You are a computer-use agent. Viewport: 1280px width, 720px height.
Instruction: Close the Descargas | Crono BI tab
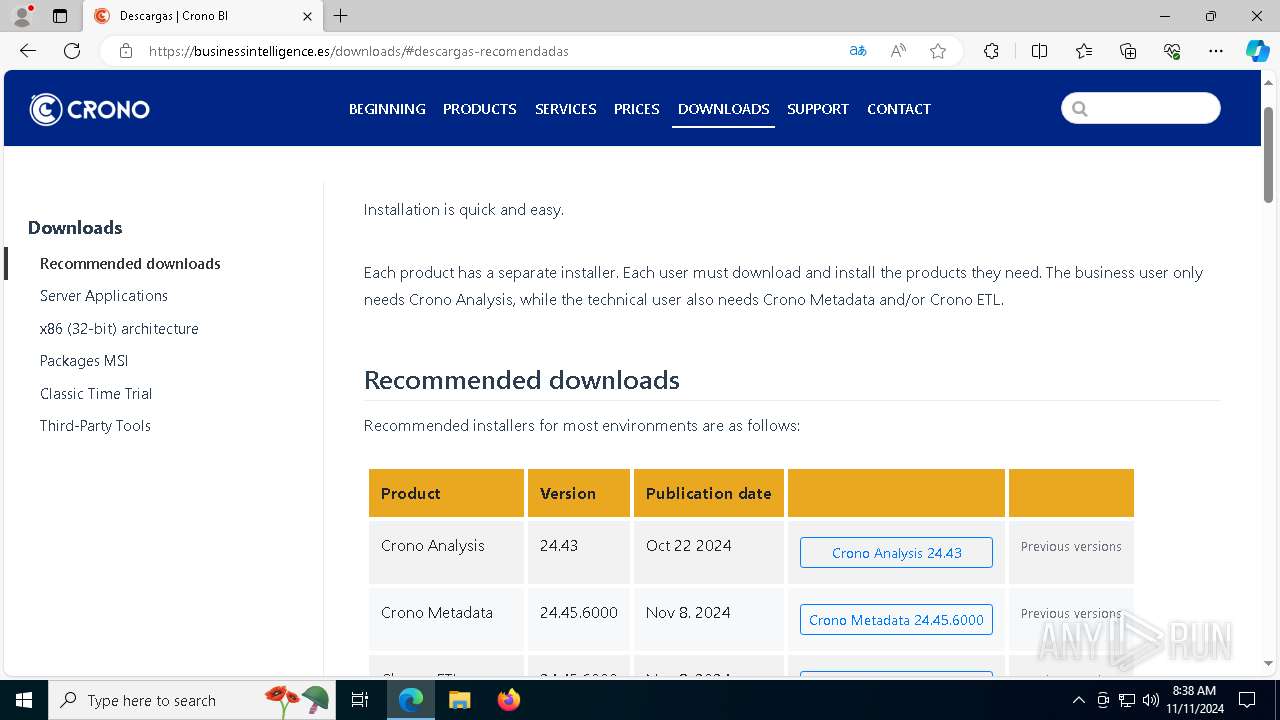pyautogui.click(x=307, y=16)
